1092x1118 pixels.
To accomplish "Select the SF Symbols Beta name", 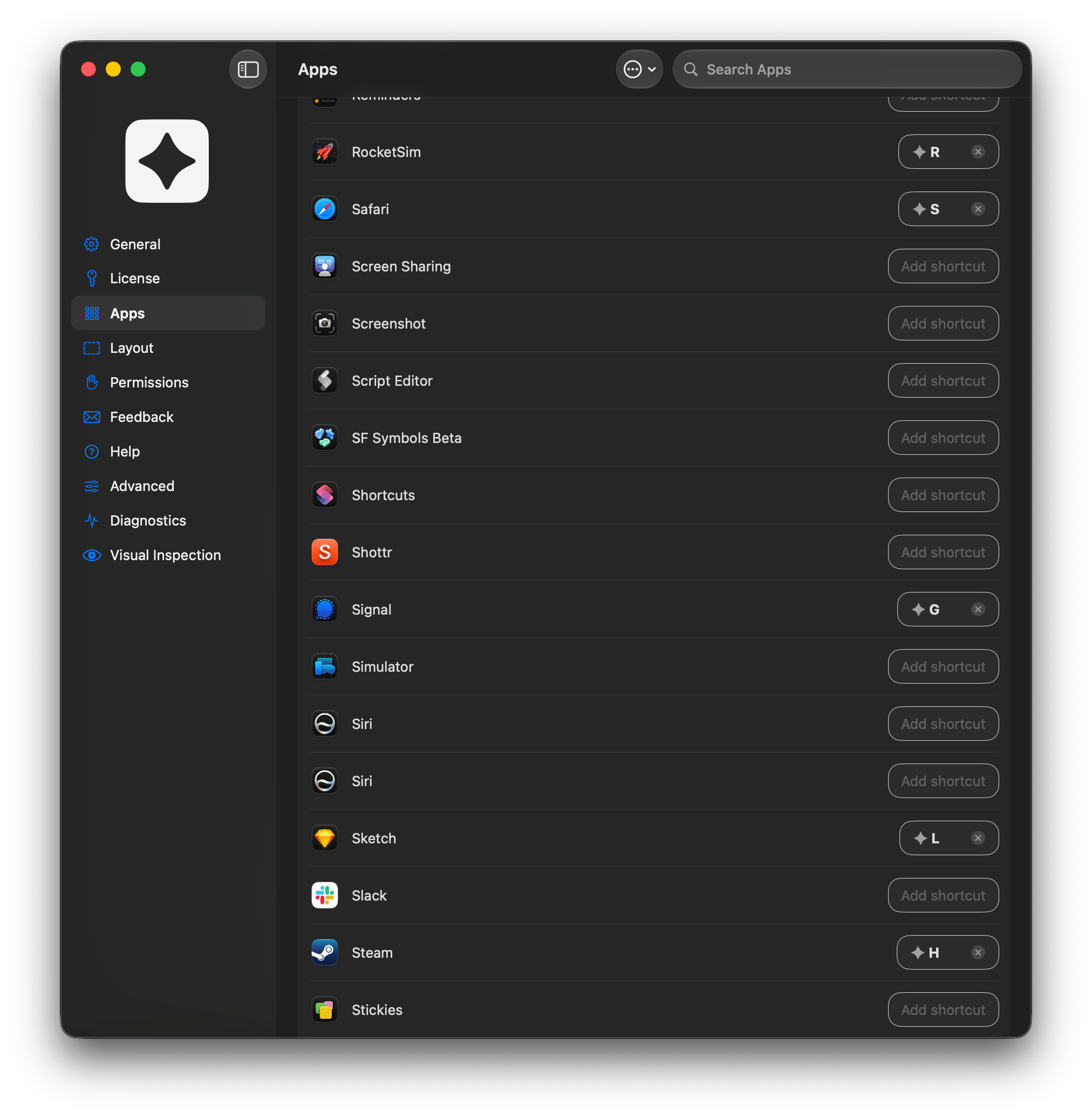I will [406, 438].
